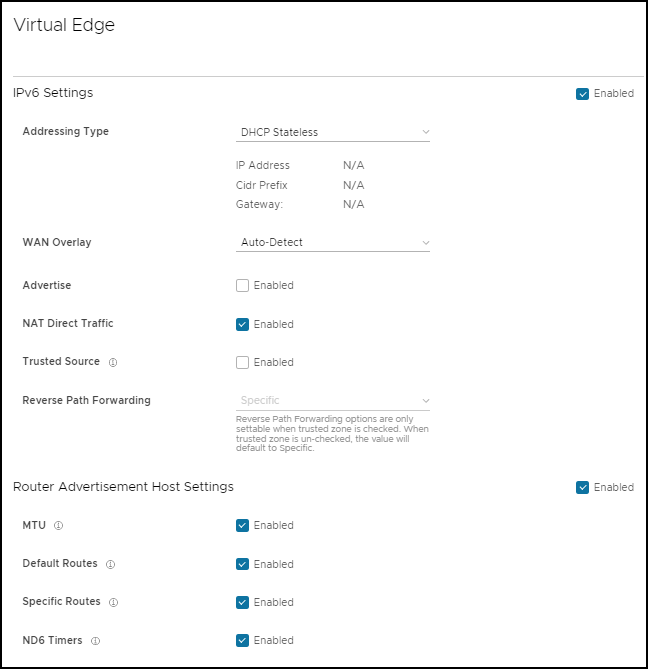Uncheck Specific Routes Enabled checkbox
This screenshot has width=648, height=669.
click(x=242, y=602)
